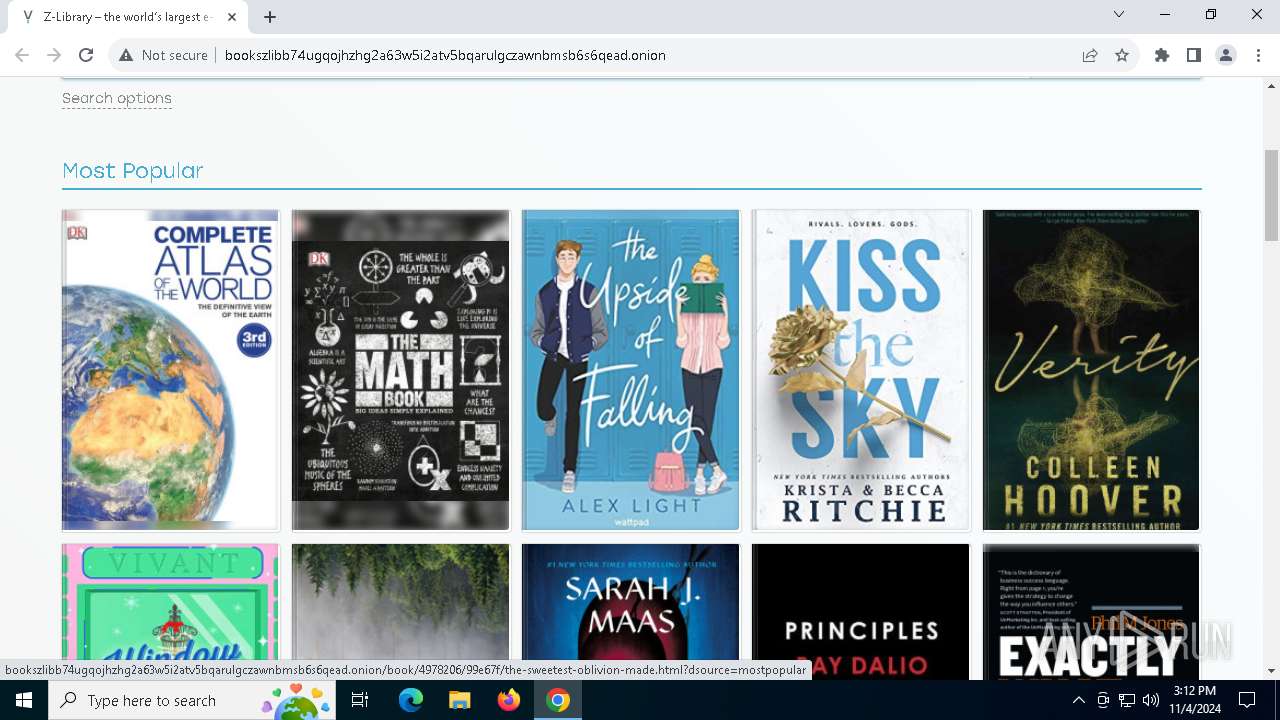
Task: Open the Chrome profile avatar
Action: click(x=1226, y=55)
